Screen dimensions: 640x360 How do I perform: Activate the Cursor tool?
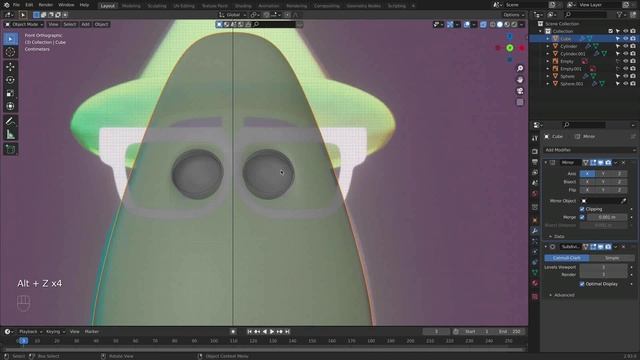(11, 52)
